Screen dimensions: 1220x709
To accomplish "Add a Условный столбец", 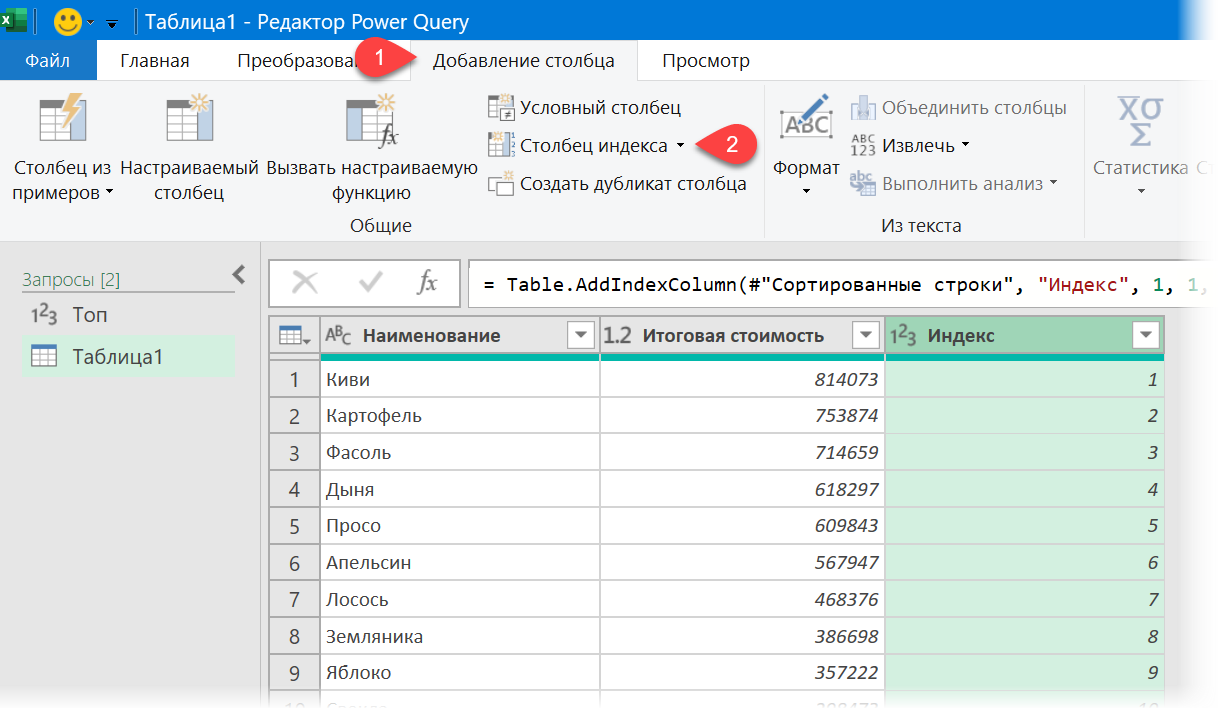I will point(584,107).
